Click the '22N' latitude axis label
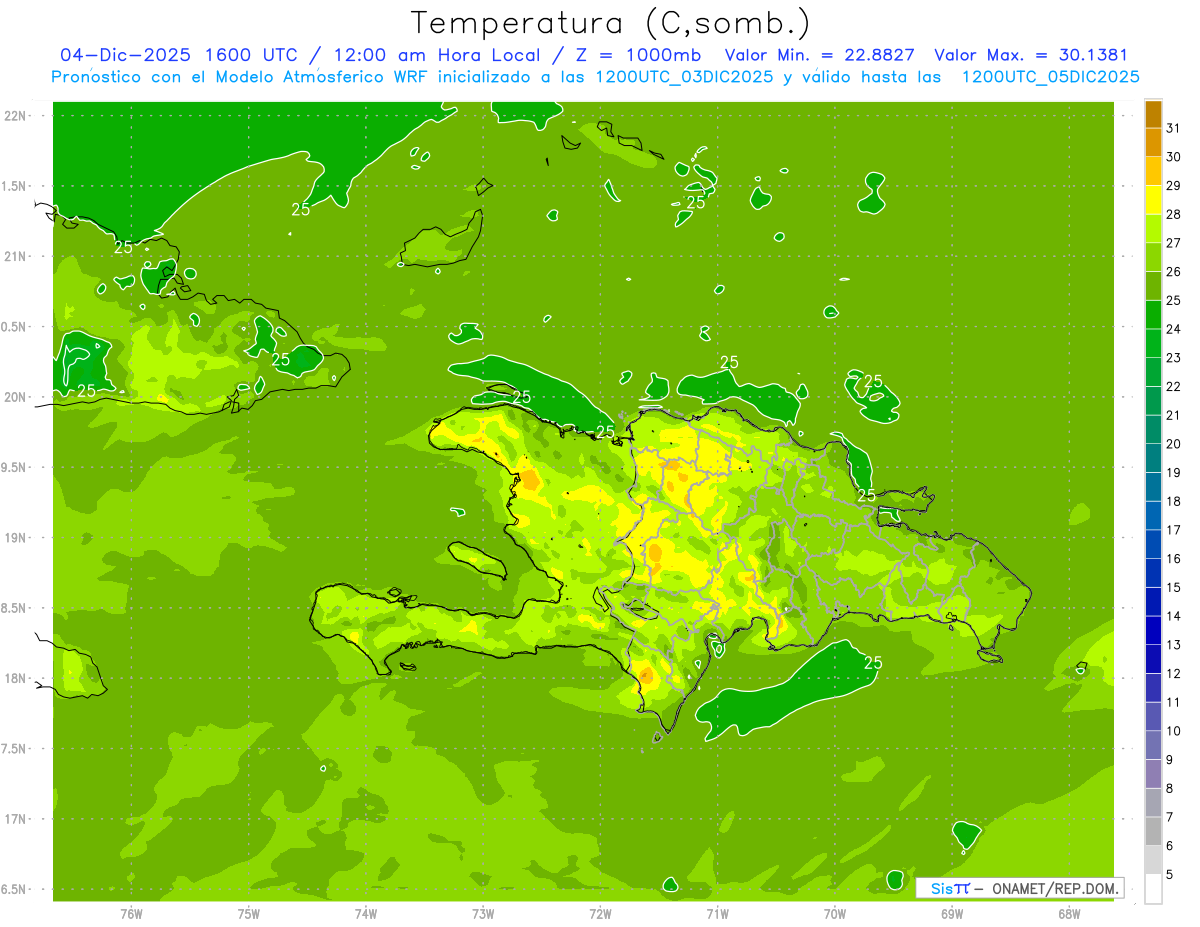1200x927 pixels. coord(17,115)
